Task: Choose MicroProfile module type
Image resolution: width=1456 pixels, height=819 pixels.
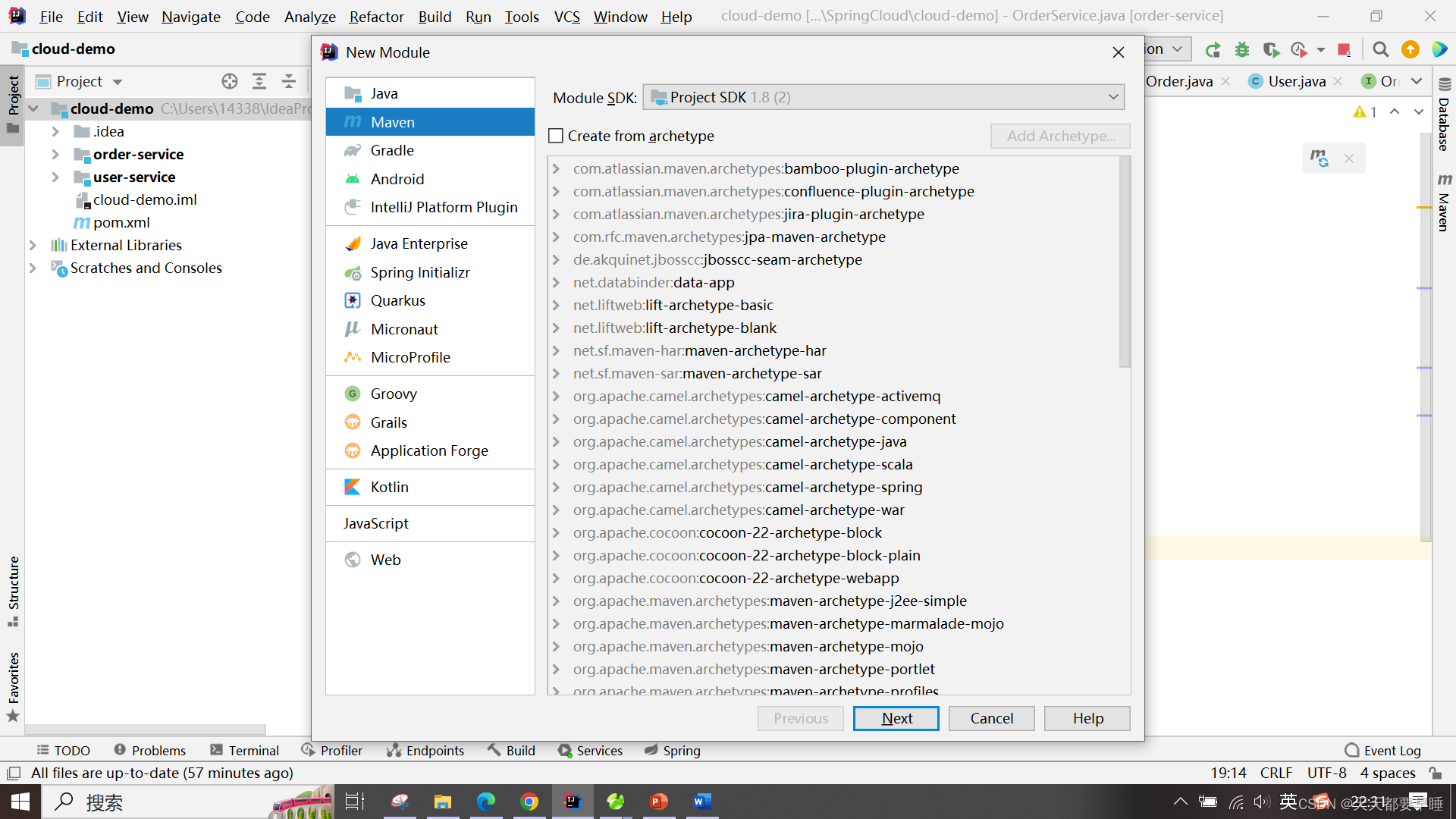Action: point(430,357)
